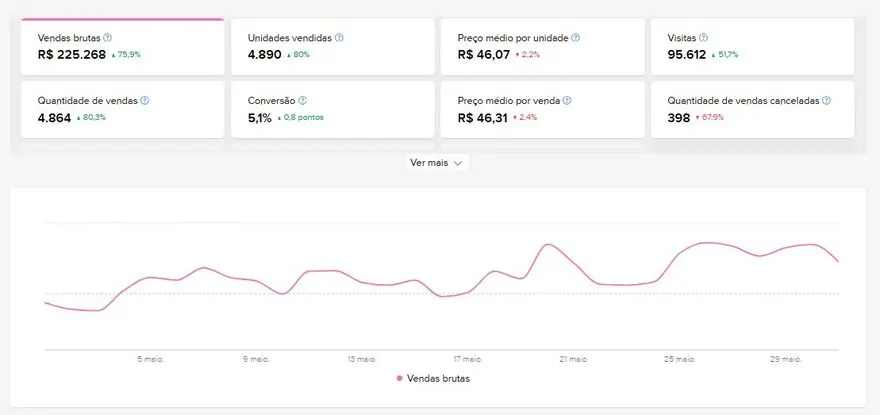Open help icon beside Quantidade de vendas
This screenshot has height=415, width=880.
tap(144, 101)
